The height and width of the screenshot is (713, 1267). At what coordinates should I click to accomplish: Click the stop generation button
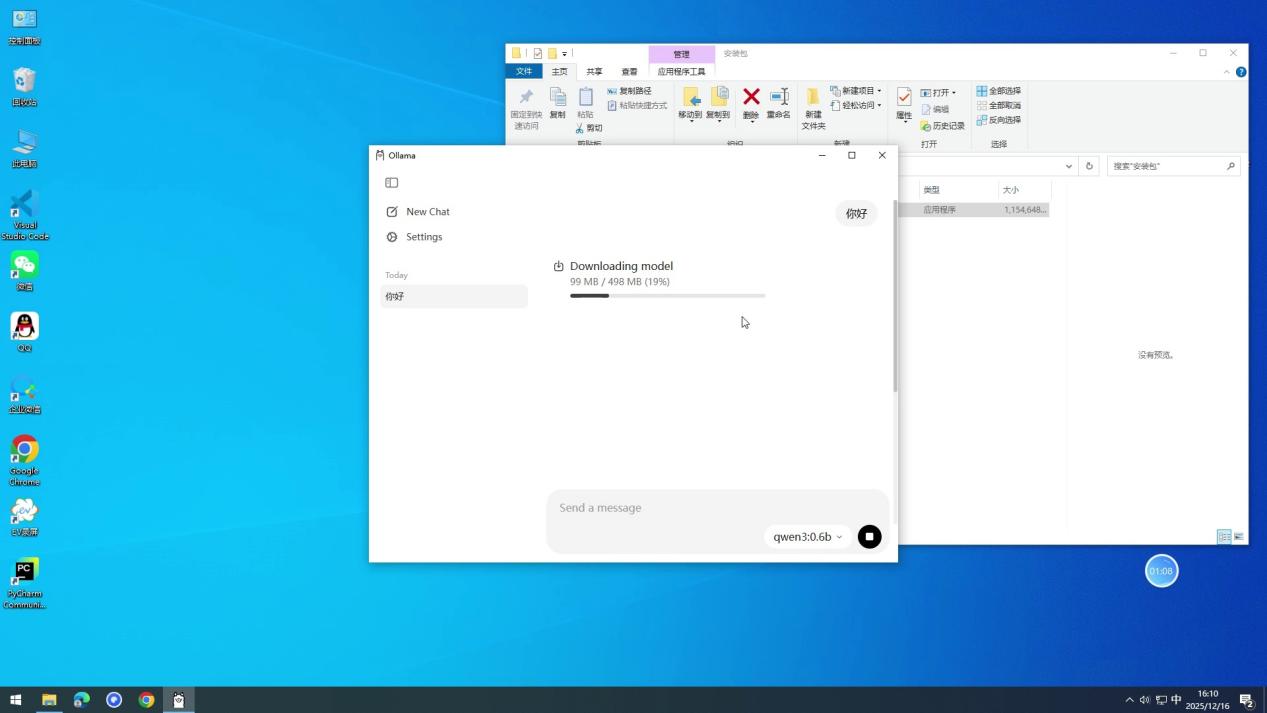tap(869, 537)
